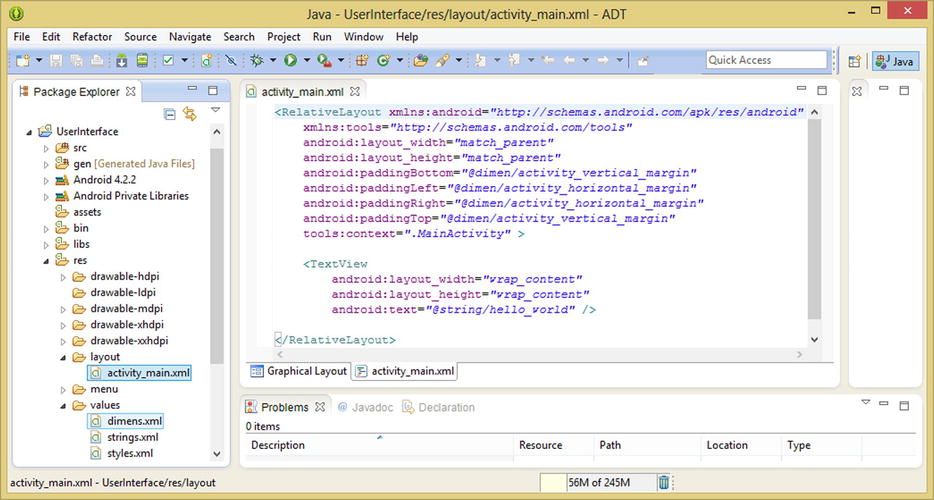Click the Save All icon
Screen dimensions: 934x500
[76, 60]
